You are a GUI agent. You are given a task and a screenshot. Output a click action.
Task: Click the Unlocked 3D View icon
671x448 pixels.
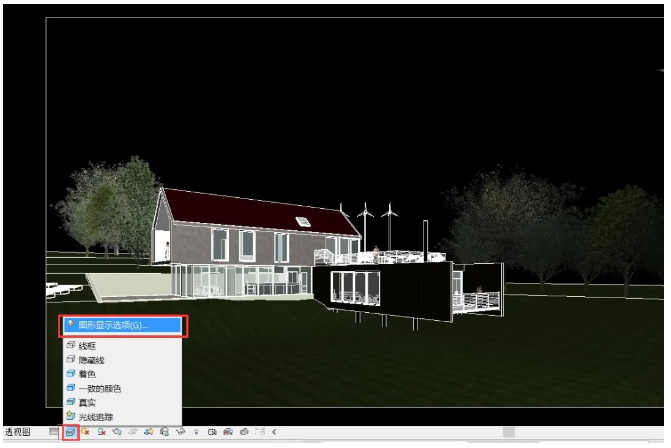[164, 432]
